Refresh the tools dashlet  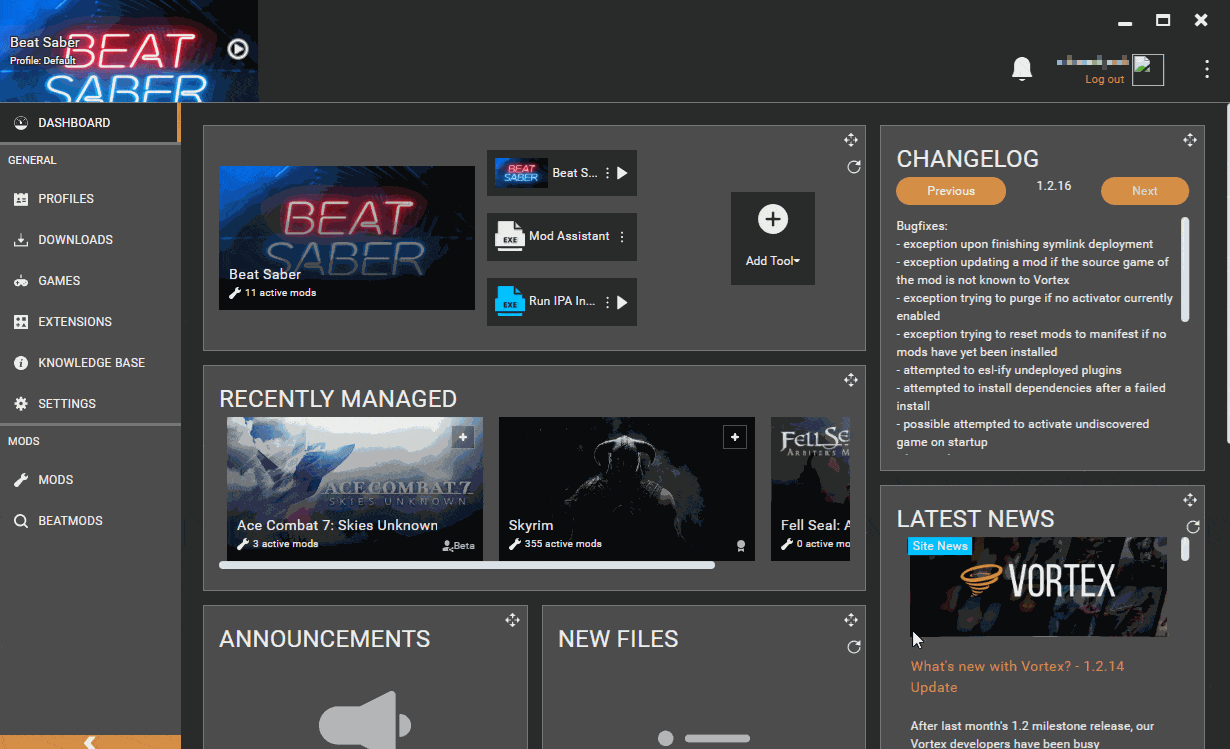tap(853, 167)
